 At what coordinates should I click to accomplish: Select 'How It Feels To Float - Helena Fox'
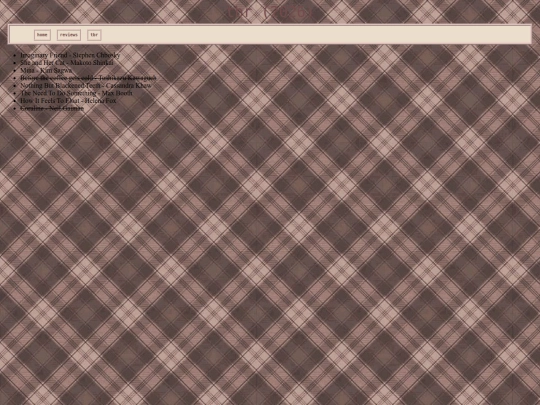tap(68, 101)
